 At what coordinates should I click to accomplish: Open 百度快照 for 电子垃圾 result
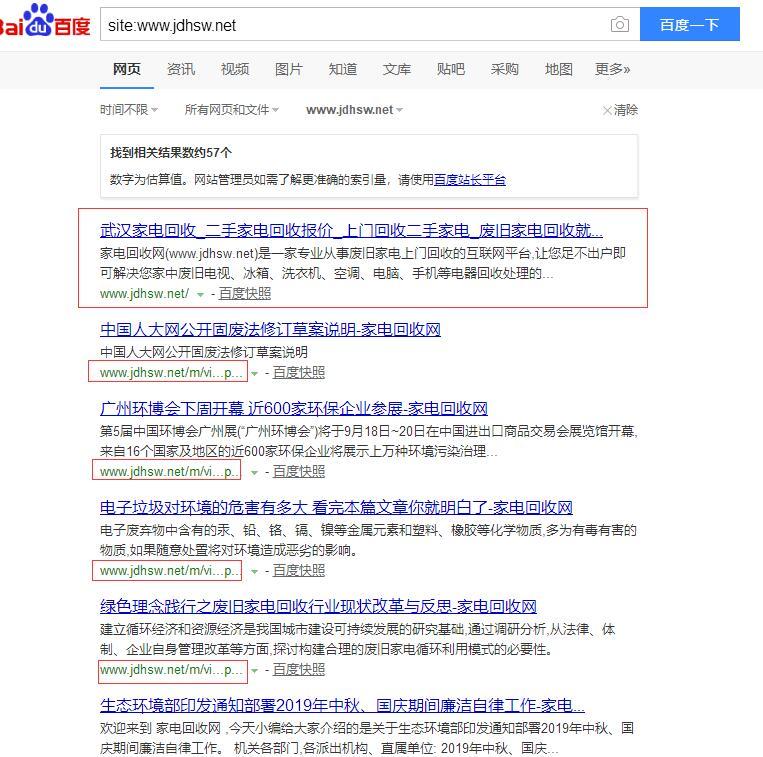click(x=299, y=571)
